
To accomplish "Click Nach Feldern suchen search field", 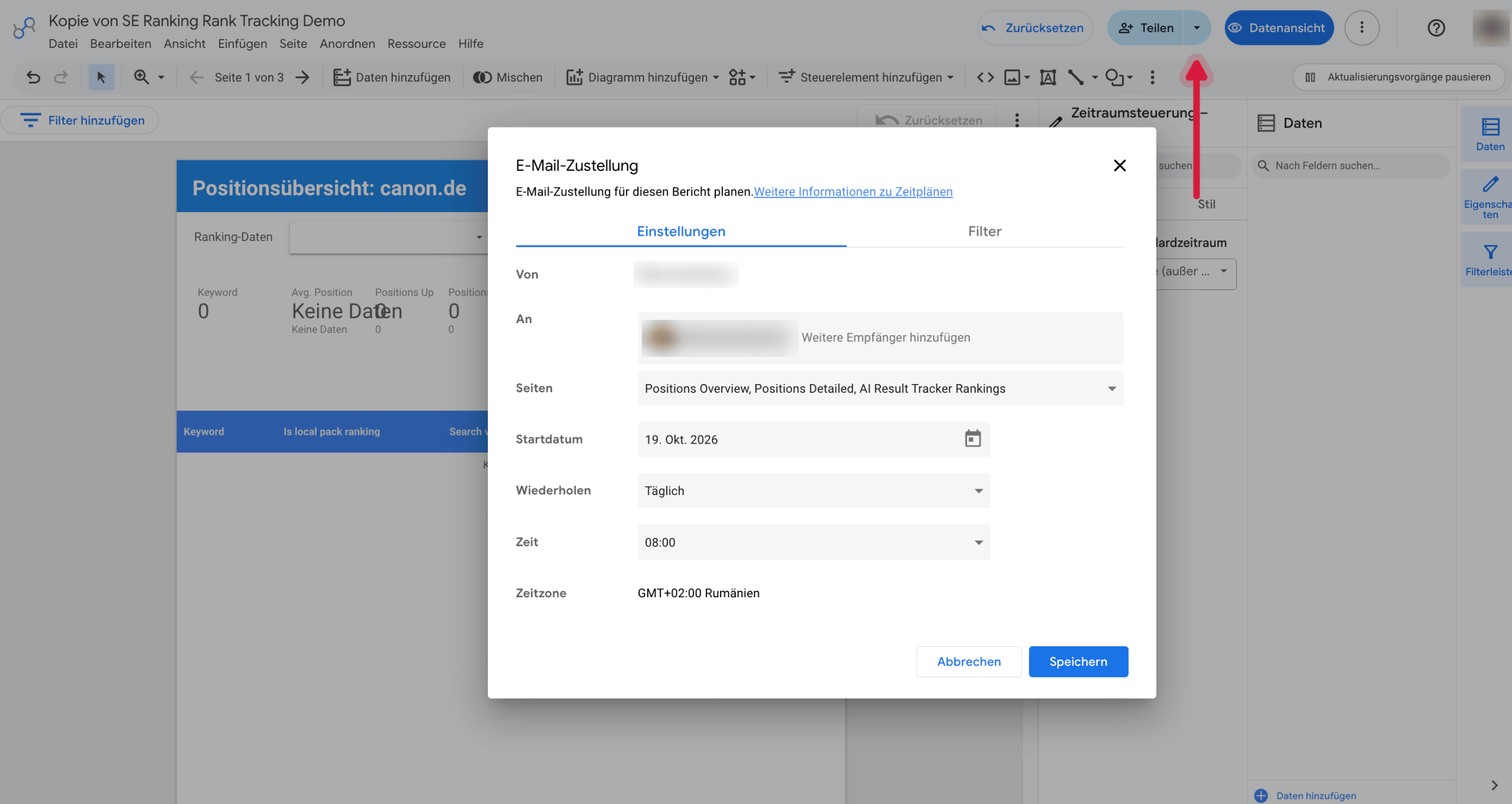I will (x=1350, y=165).
